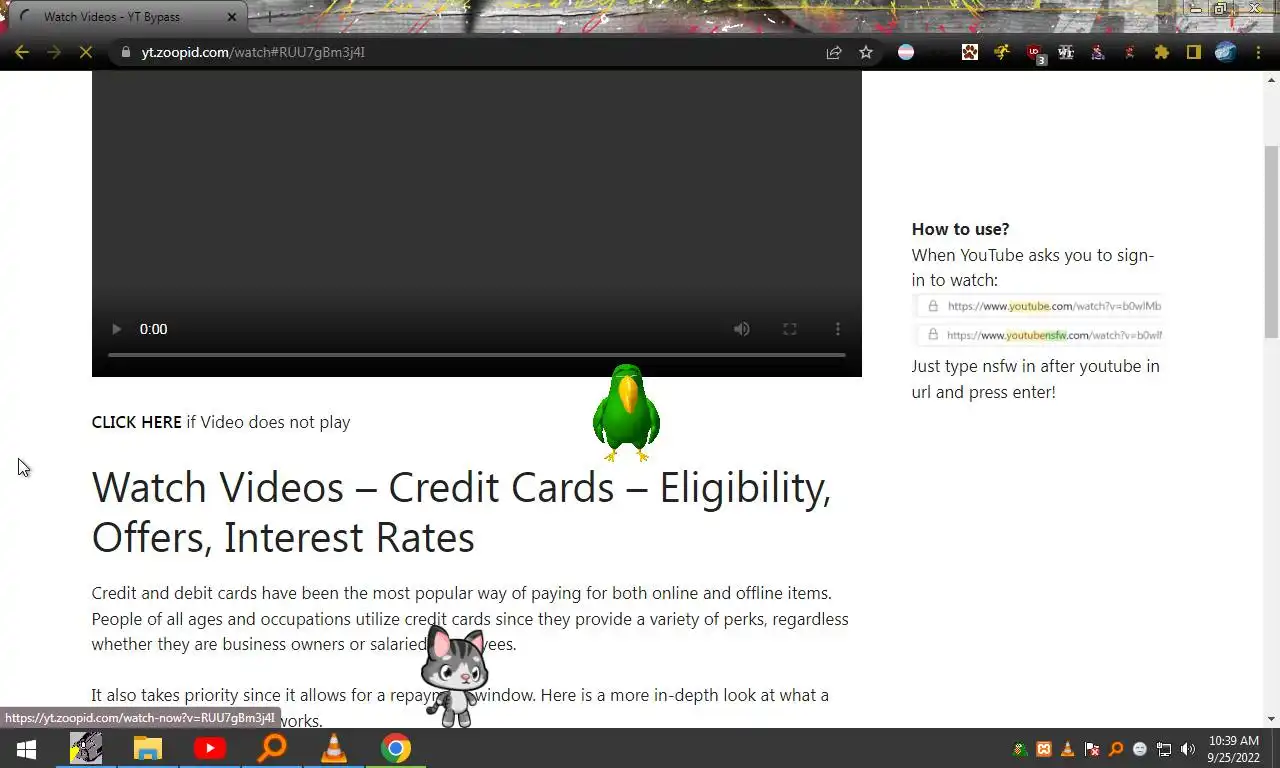Open the Chrome three-dot menu
This screenshot has height=768, width=1280.
pyautogui.click(x=1258, y=52)
